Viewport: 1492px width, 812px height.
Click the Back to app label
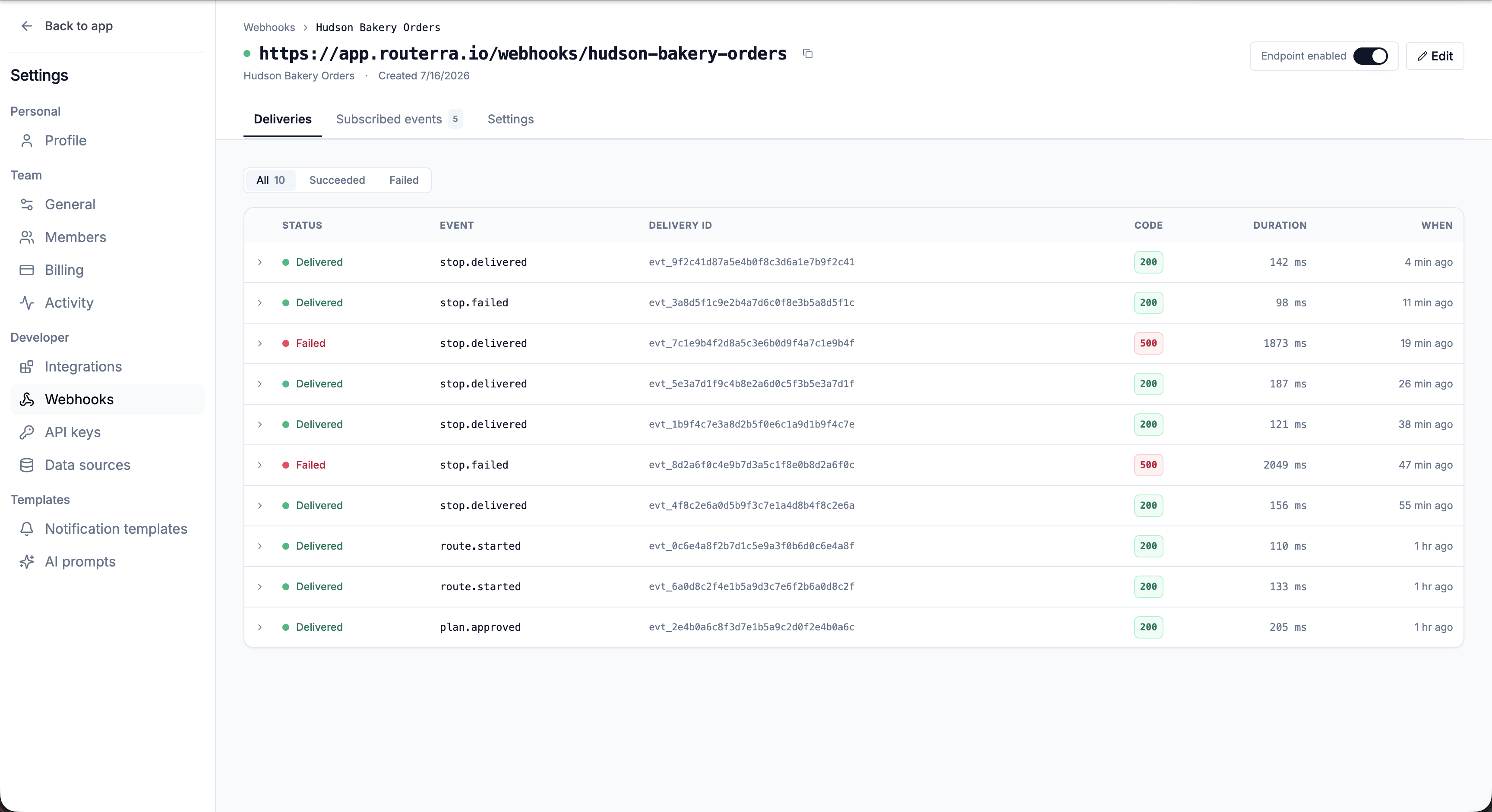point(79,26)
